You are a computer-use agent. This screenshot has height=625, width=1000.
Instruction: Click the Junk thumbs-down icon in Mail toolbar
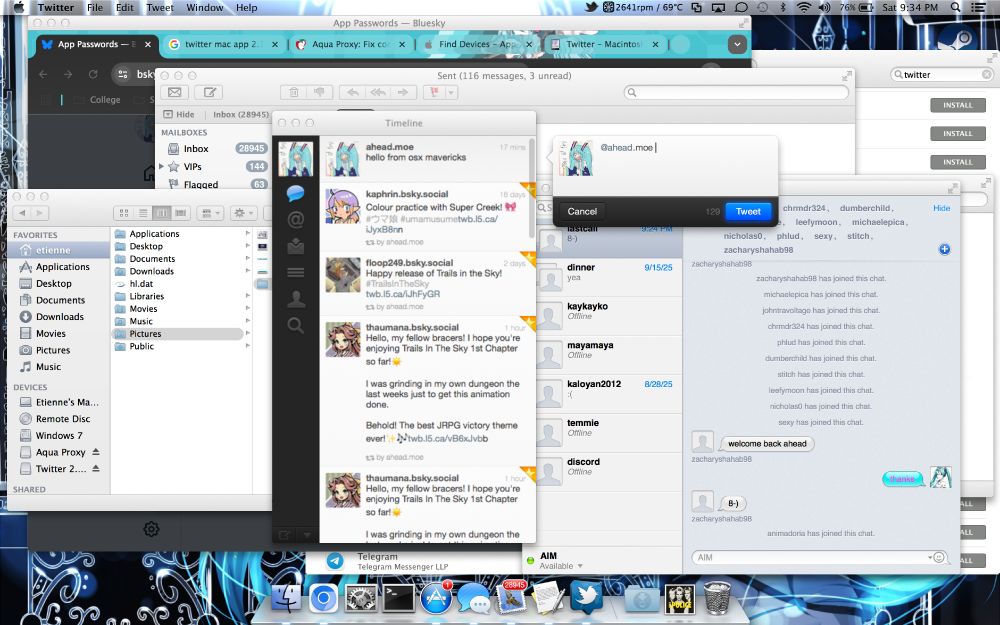coord(319,92)
